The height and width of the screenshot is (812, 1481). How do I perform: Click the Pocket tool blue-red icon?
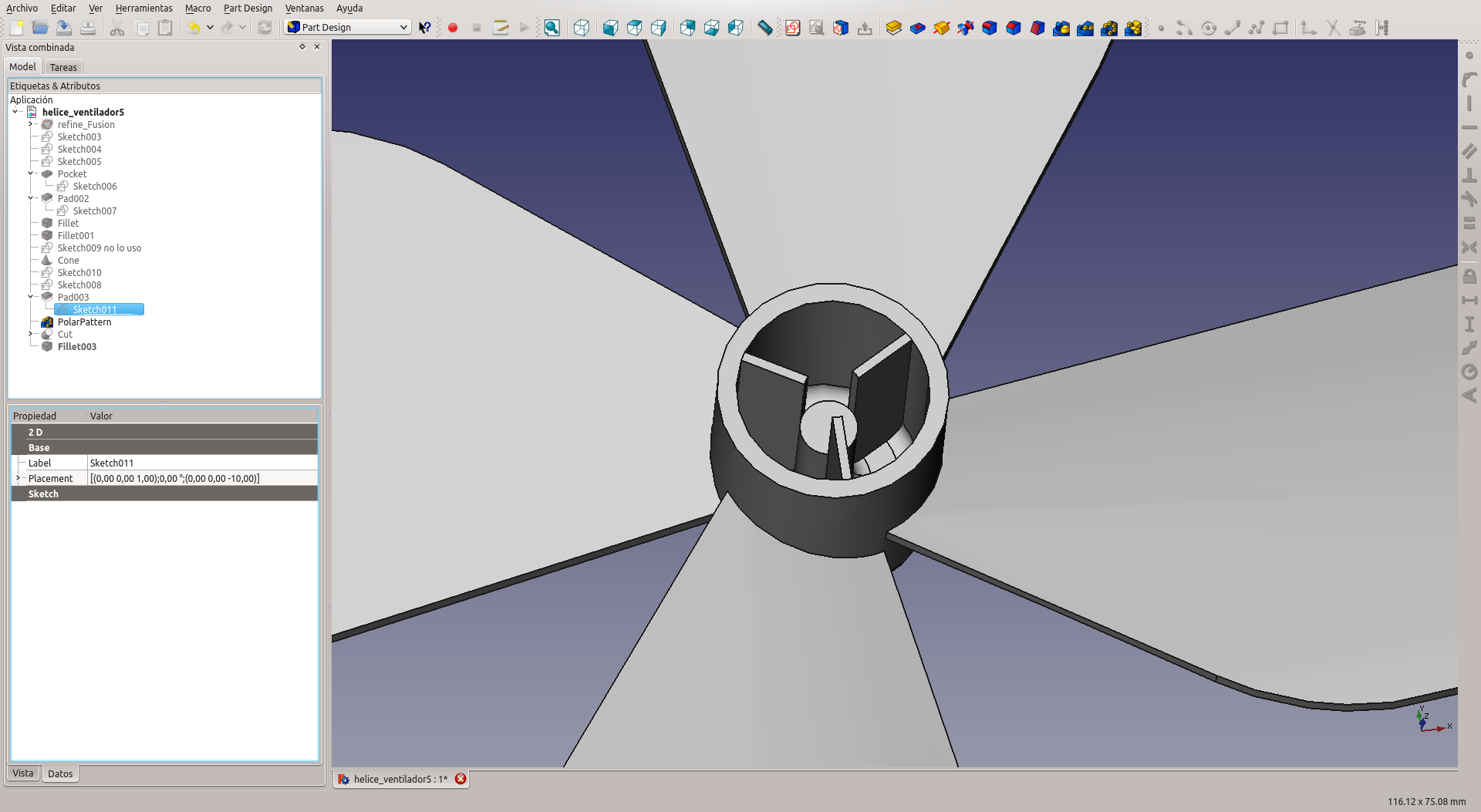click(918, 28)
